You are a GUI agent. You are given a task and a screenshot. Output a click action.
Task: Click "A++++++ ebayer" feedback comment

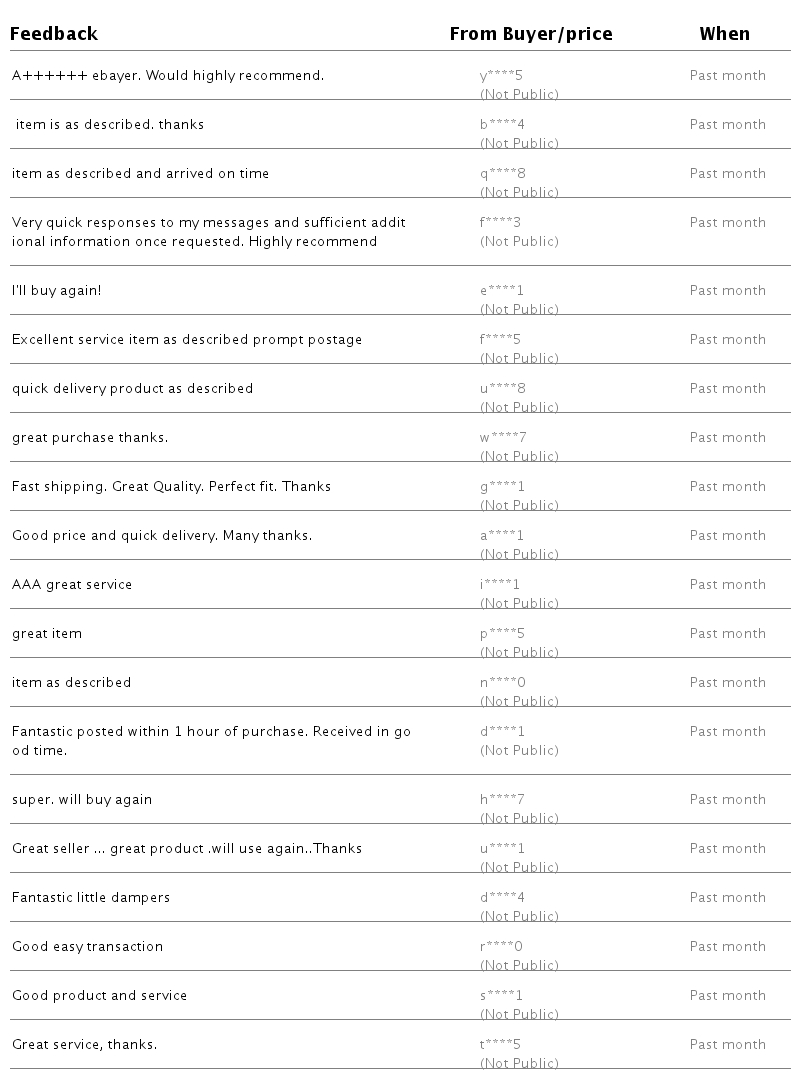pos(168,76)
